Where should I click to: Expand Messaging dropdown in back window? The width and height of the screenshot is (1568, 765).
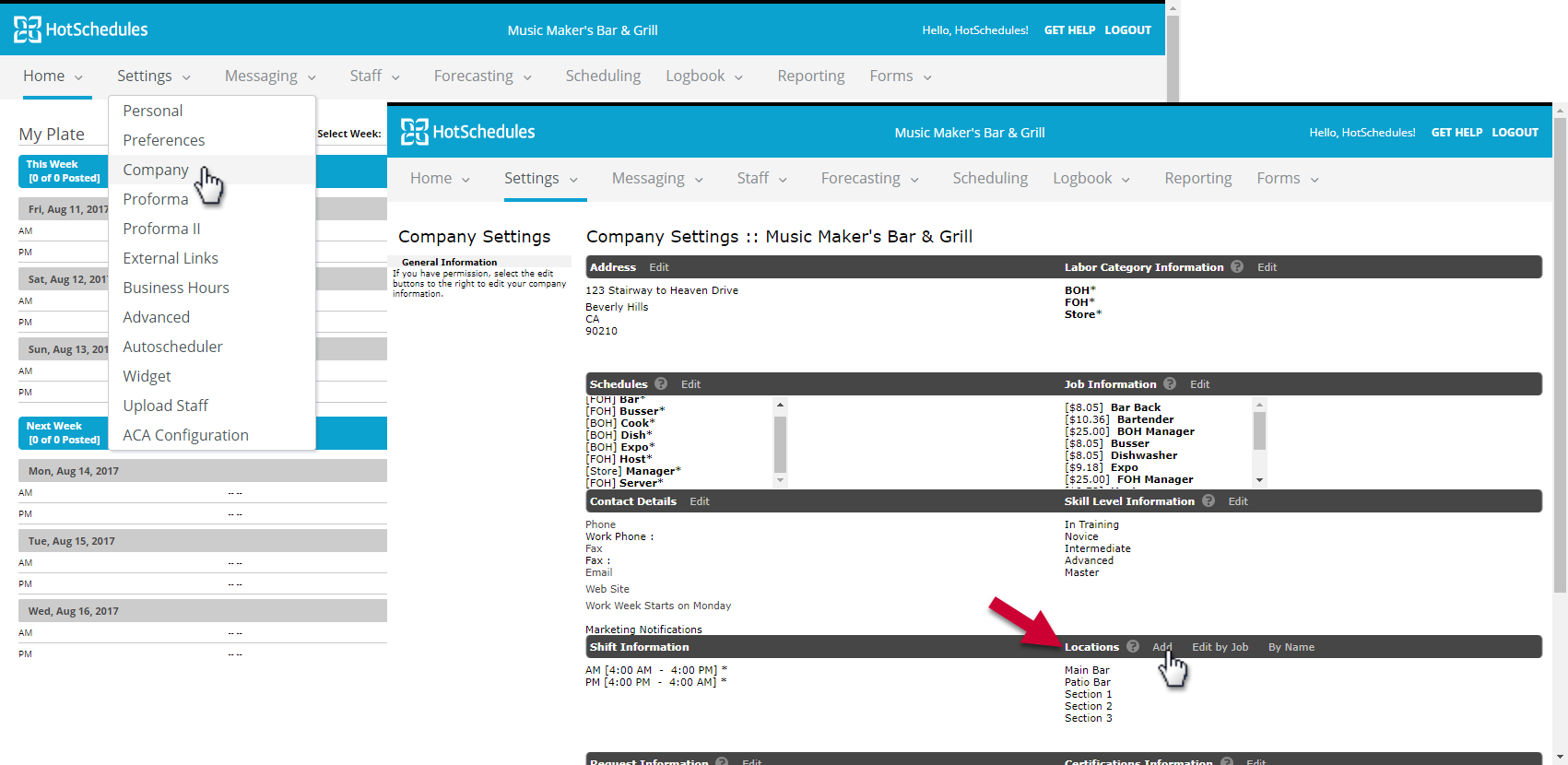coord(312,77)
